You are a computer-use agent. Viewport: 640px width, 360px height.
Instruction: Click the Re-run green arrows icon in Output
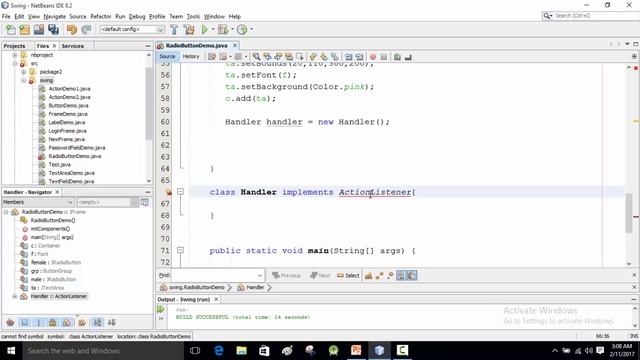(x=160, y=309)
